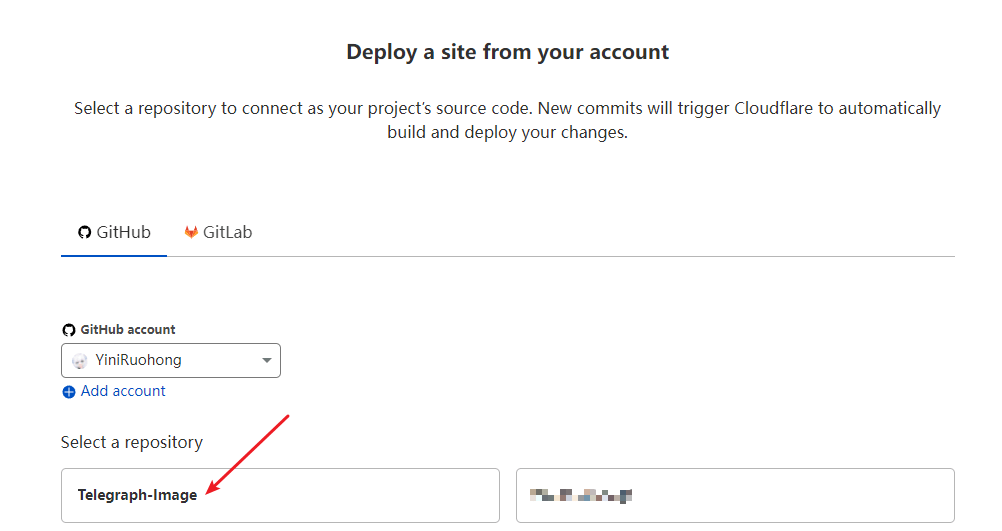Click the orange GitLab fox icon

pyautogui.click(x=191, y=232)
